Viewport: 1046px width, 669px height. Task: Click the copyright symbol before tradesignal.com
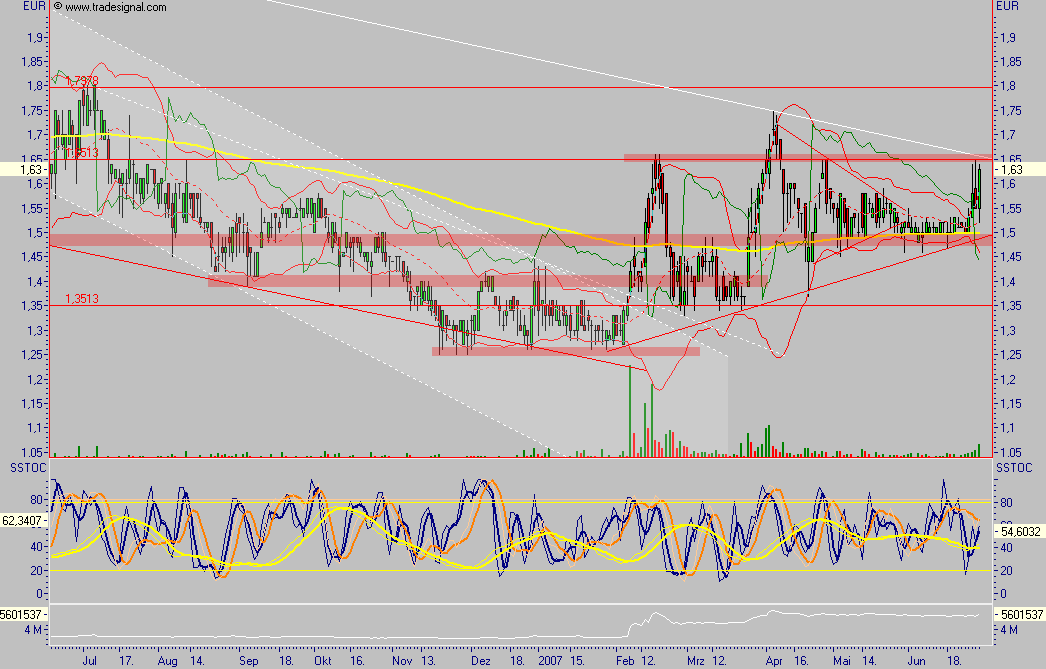57,7
